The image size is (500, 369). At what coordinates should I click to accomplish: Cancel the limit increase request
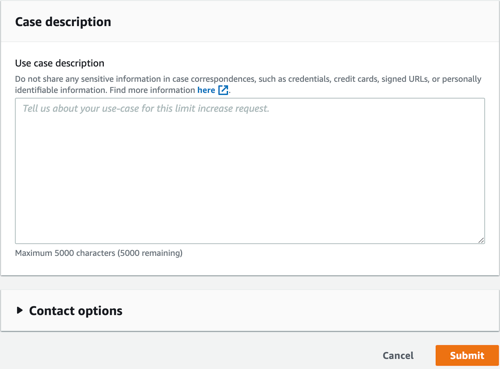398,355
